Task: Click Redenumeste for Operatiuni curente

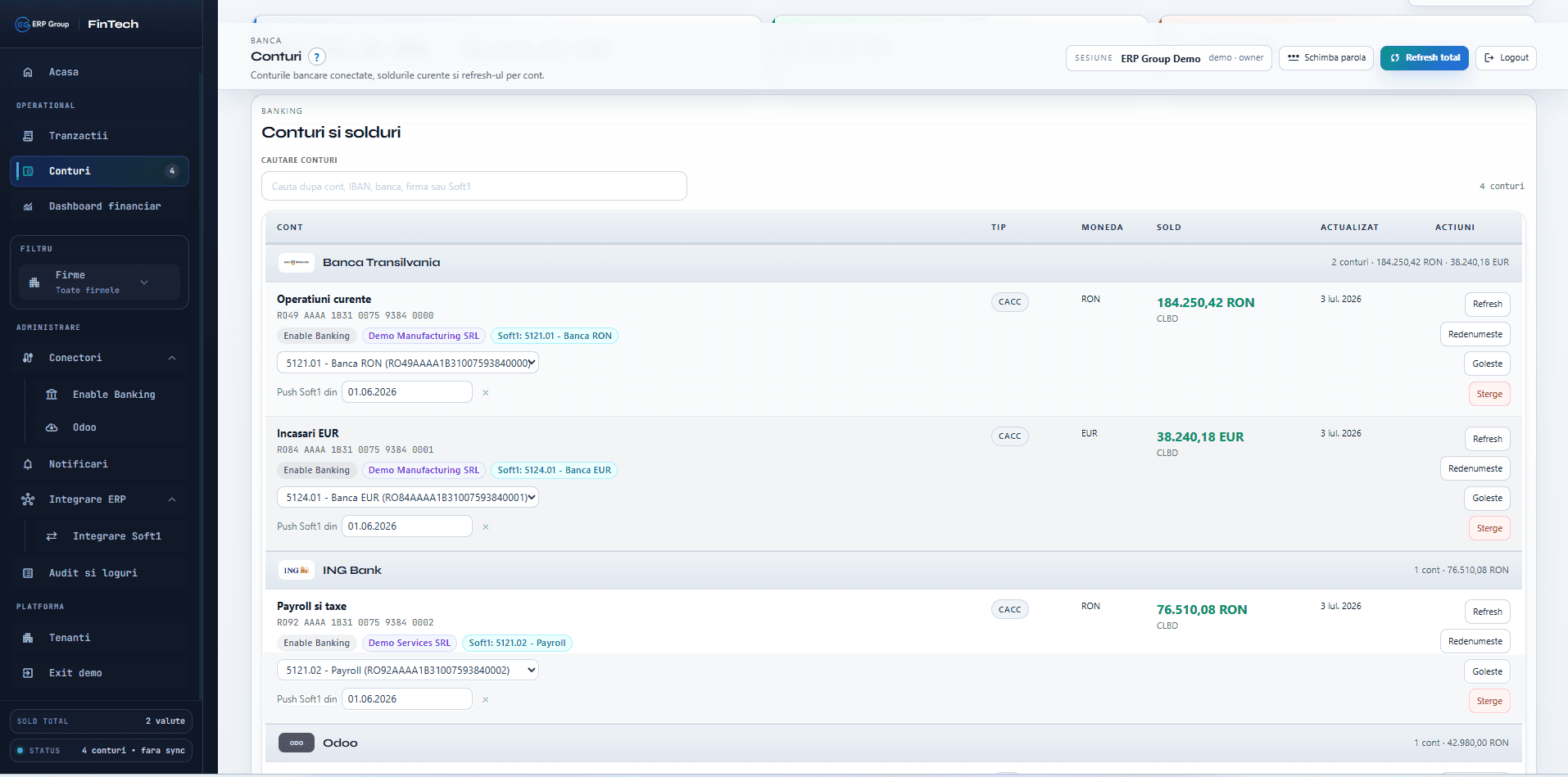Action: pyautogui.click(x=1475, y=334)
